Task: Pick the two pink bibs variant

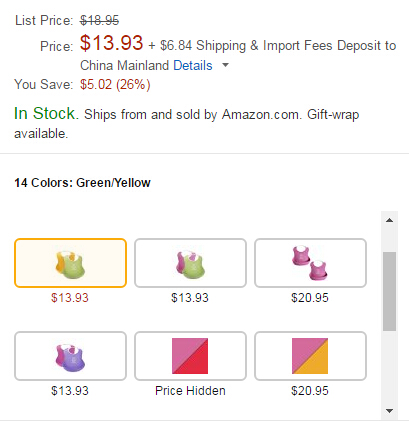Action: (x=310, y=263)
